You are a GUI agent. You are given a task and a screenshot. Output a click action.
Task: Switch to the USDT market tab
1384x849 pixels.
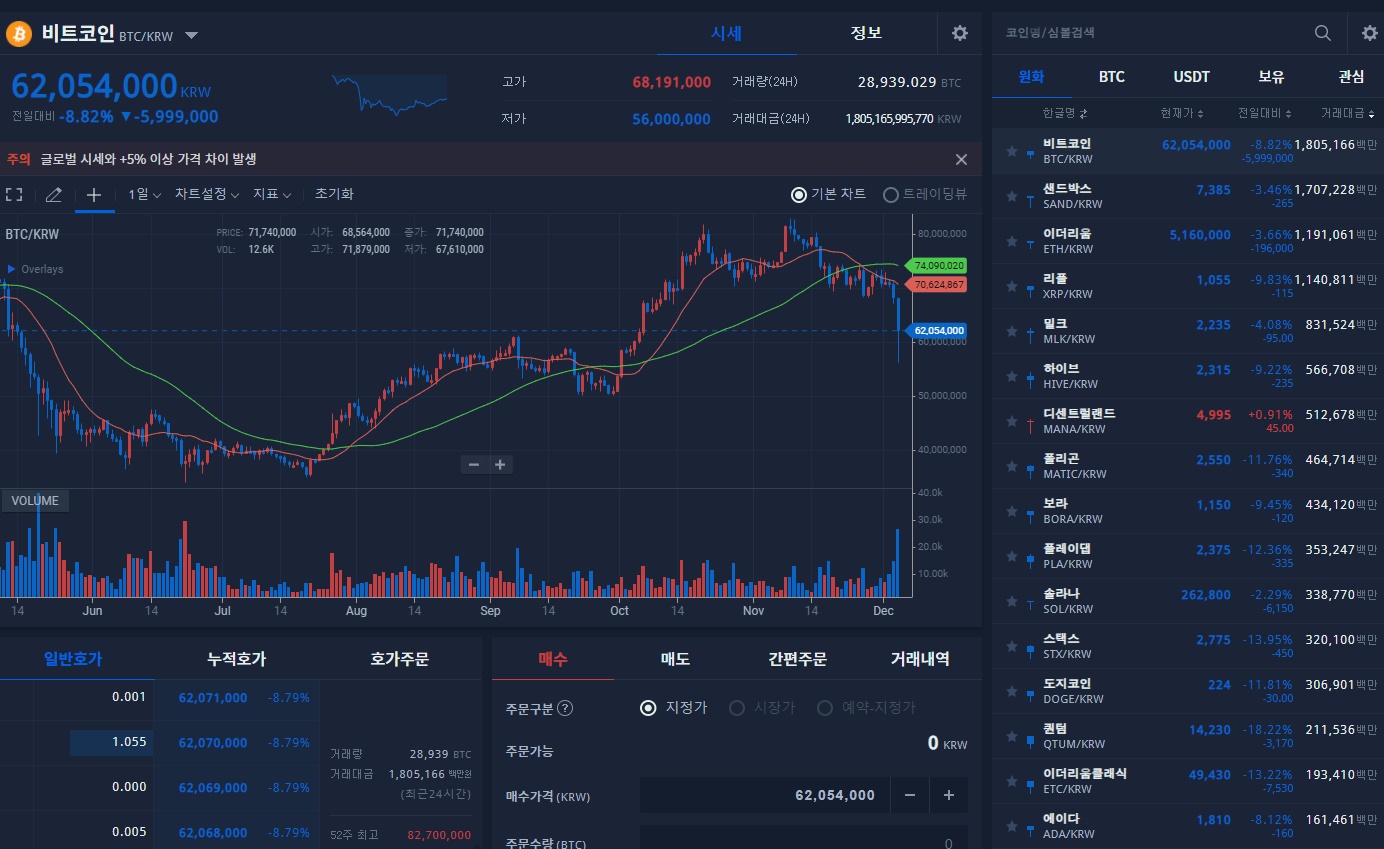[1191, 76]
